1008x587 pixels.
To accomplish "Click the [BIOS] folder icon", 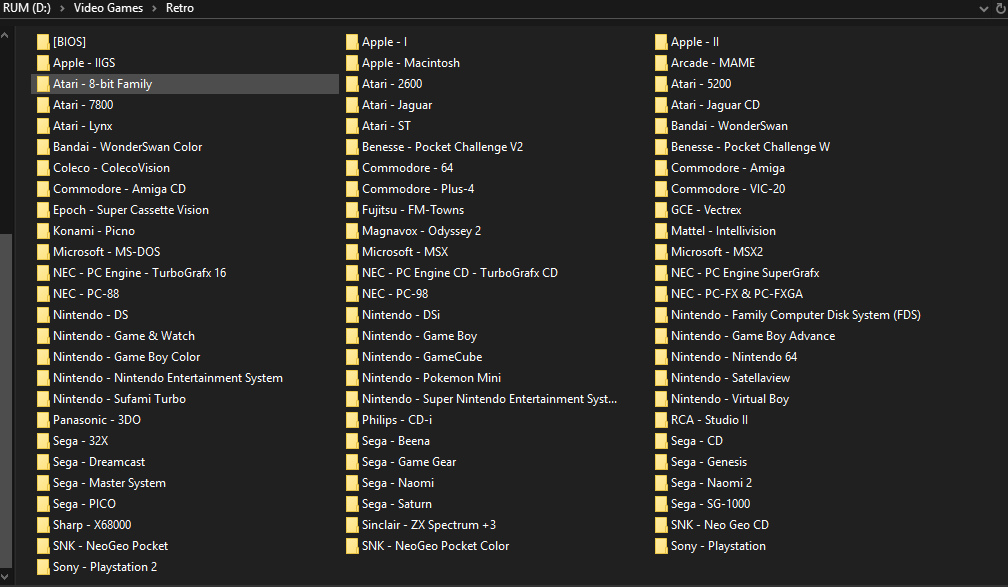I will click(44, 42).
